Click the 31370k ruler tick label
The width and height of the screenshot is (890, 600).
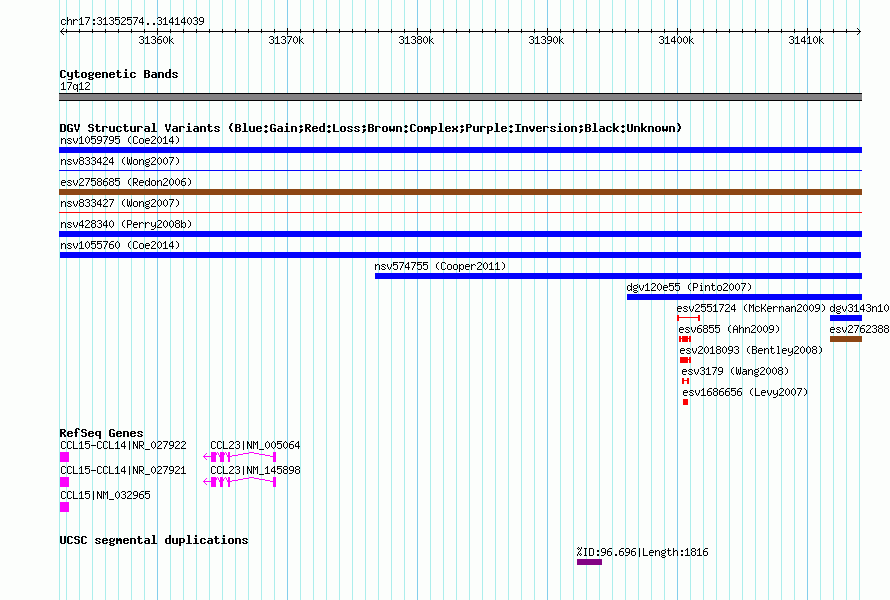coord(286,40)
